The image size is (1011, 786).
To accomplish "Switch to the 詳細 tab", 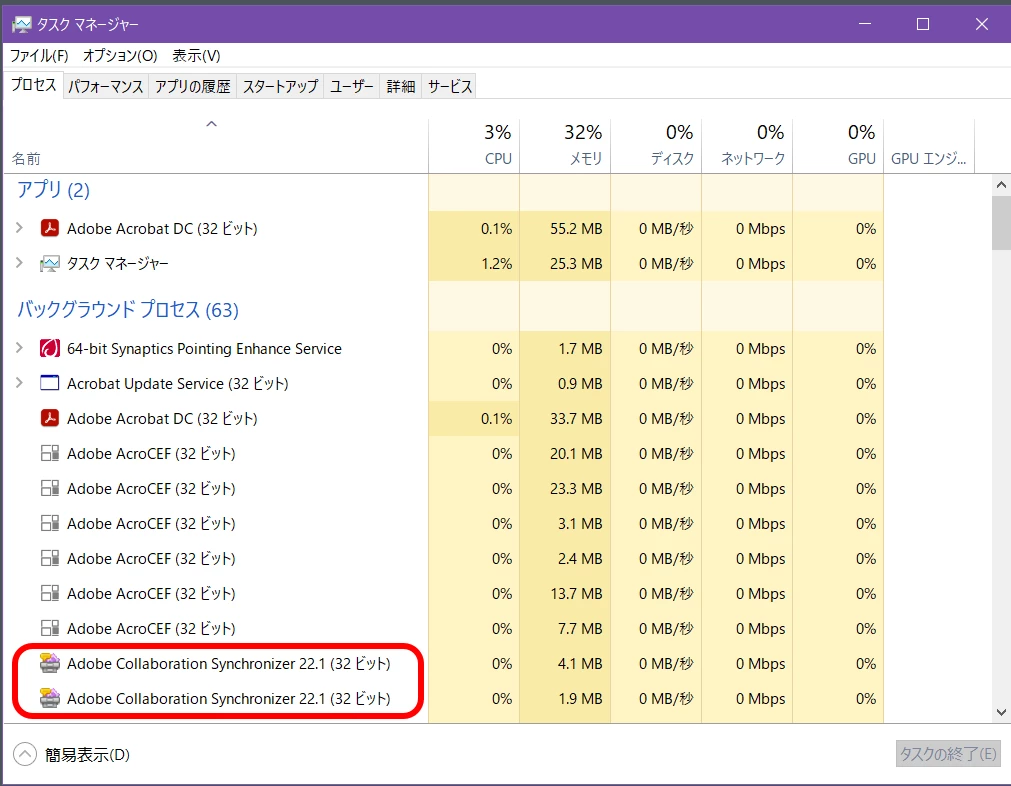I will pyautogui.click(x=400, y=86).
